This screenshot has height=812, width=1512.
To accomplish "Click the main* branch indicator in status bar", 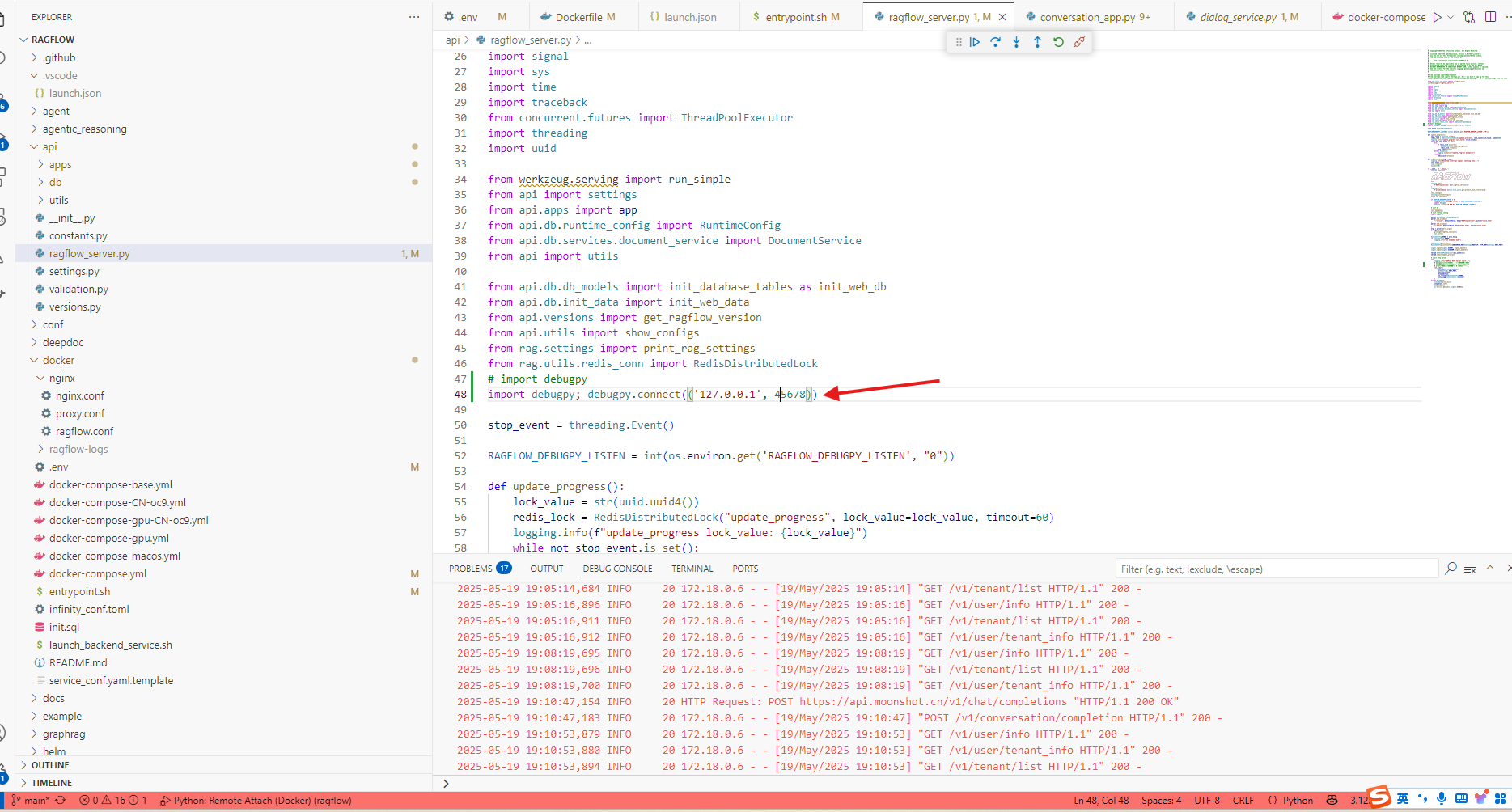I will click(x=32, y=800).
